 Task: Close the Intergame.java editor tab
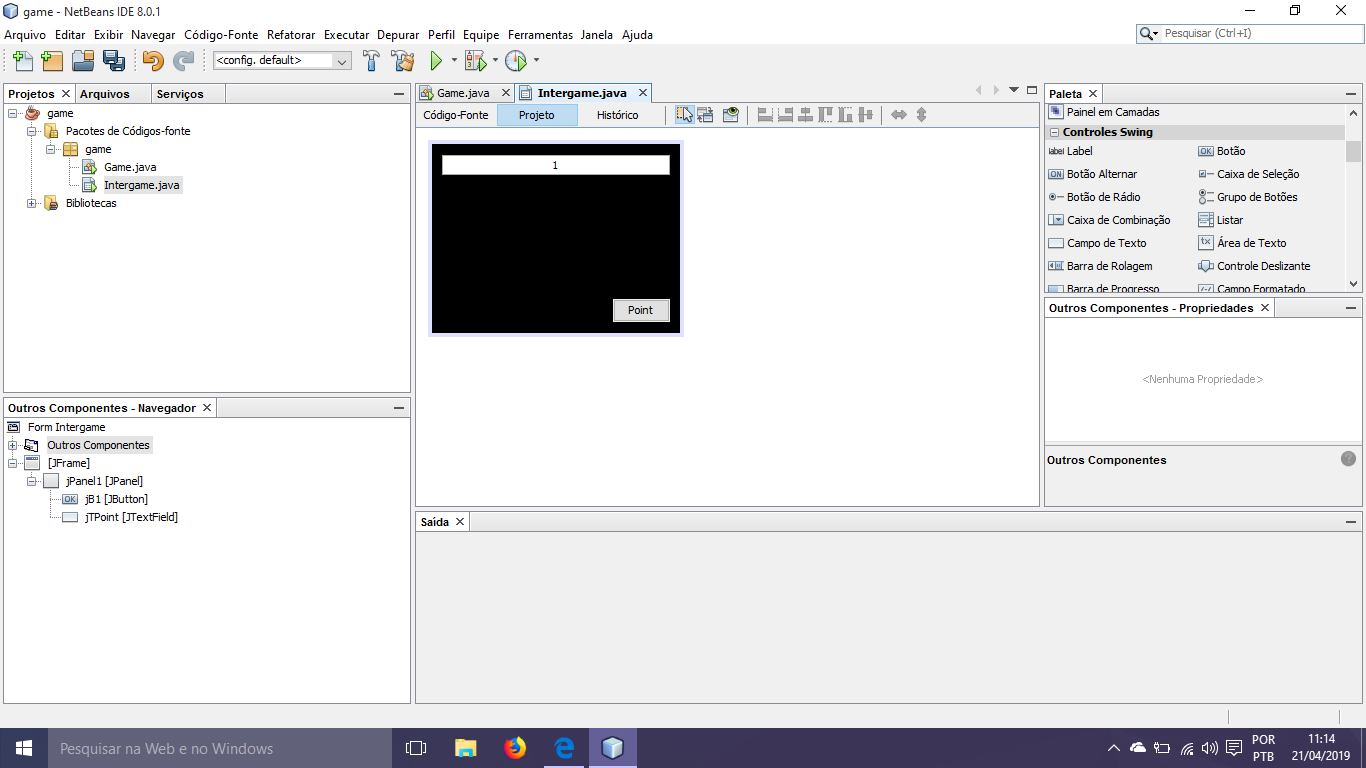[x=642, y=93]
